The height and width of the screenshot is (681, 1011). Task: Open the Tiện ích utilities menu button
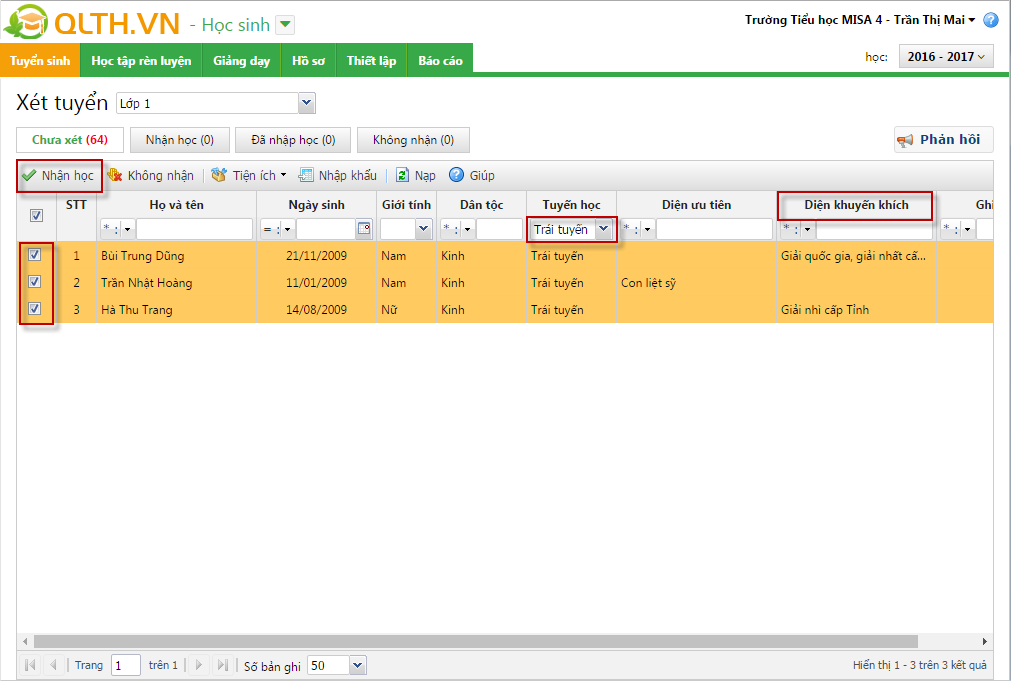pos(249,176)
